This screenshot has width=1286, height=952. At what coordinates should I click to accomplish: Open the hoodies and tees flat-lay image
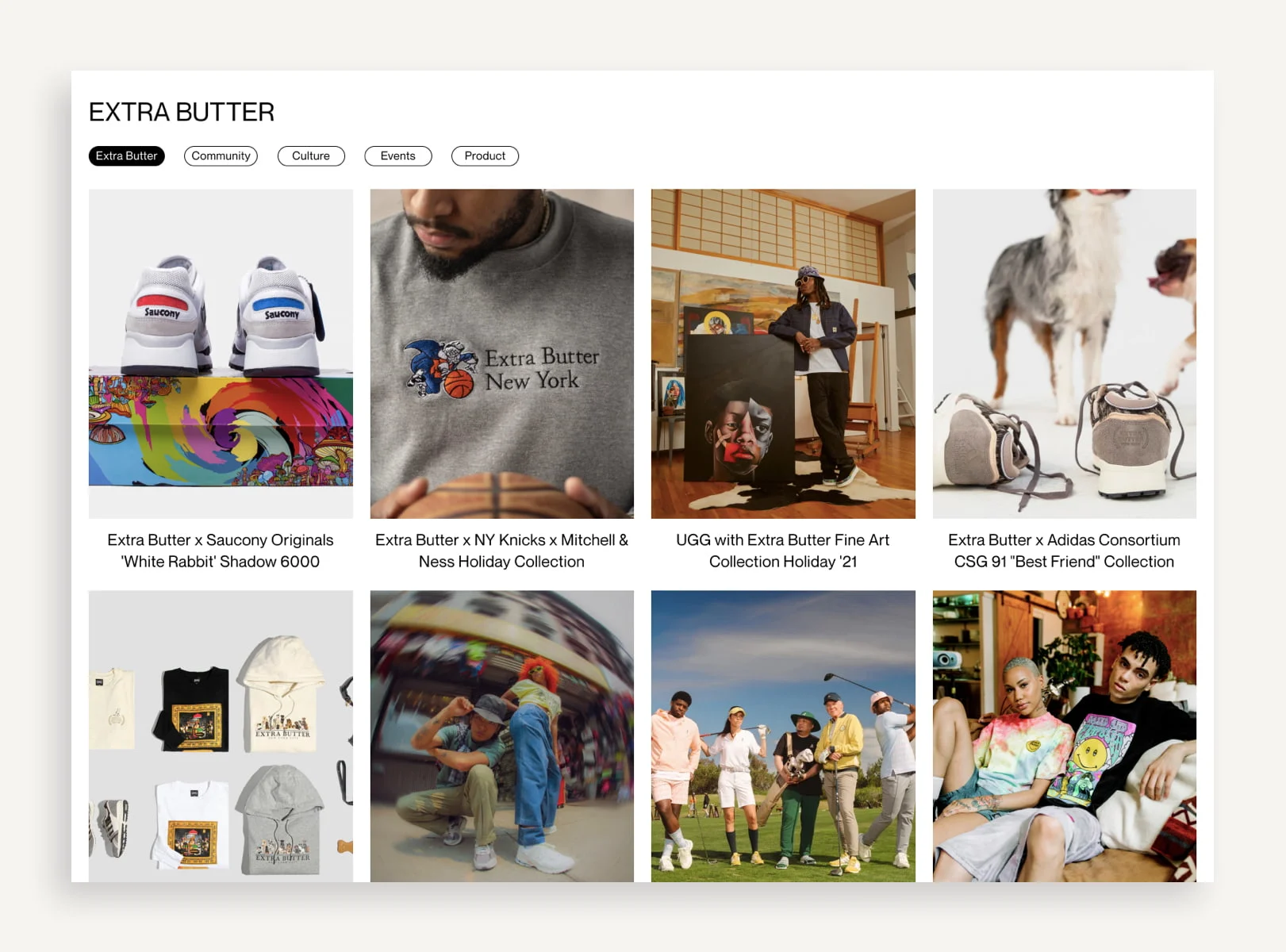click(221, 736)
